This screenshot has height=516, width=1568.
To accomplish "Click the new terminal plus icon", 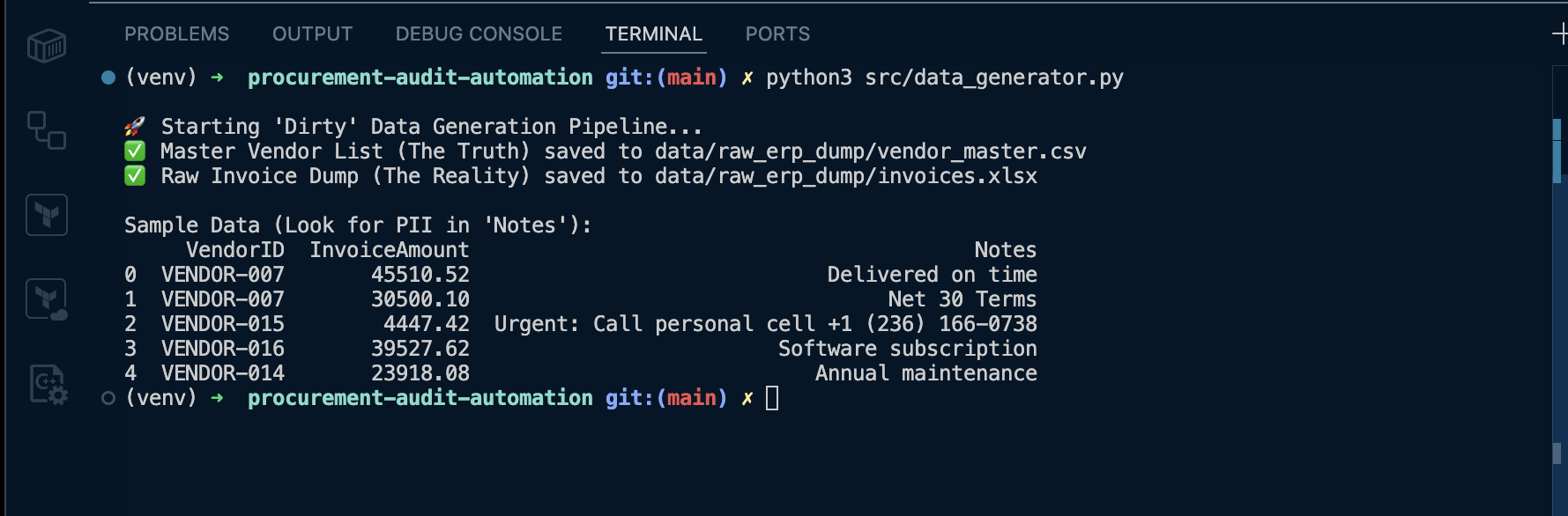I will 1559,33.
